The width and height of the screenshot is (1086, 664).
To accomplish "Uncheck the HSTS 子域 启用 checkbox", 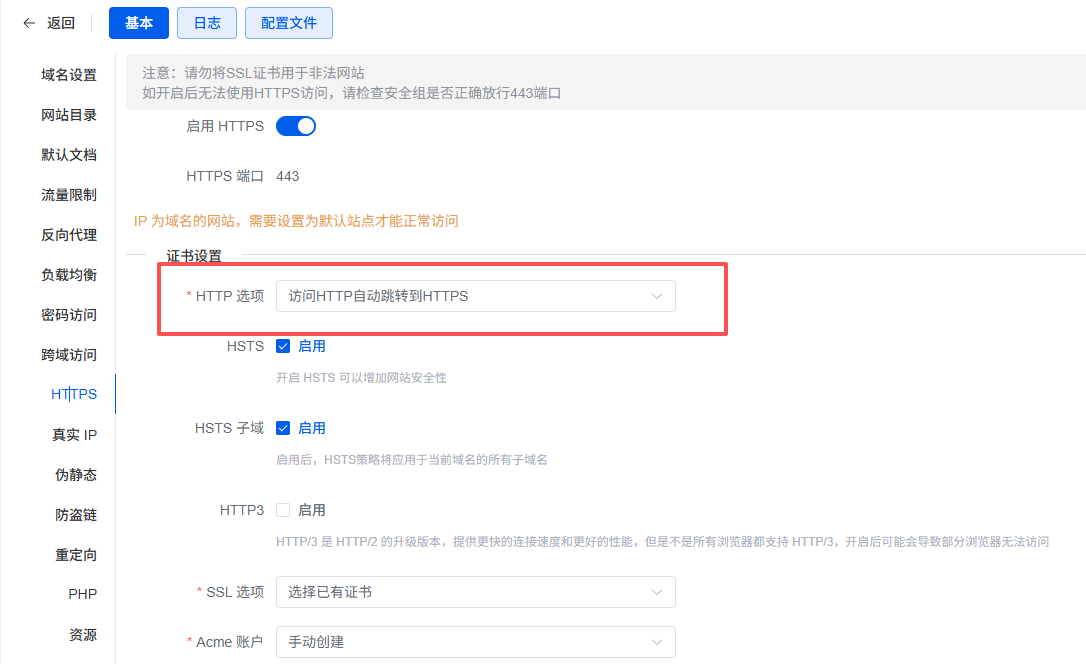I will pos(283,428).
